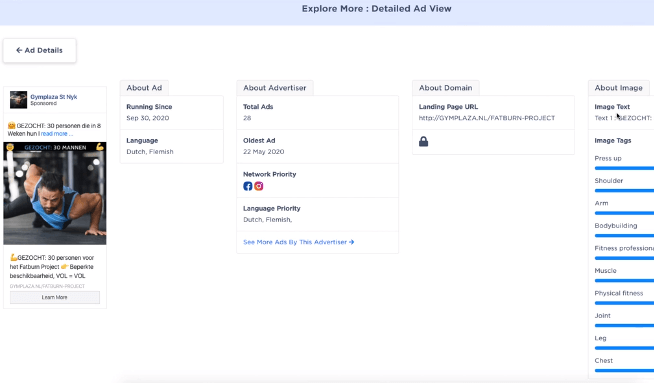Click the 'Image Tags' label

[613, 141]
